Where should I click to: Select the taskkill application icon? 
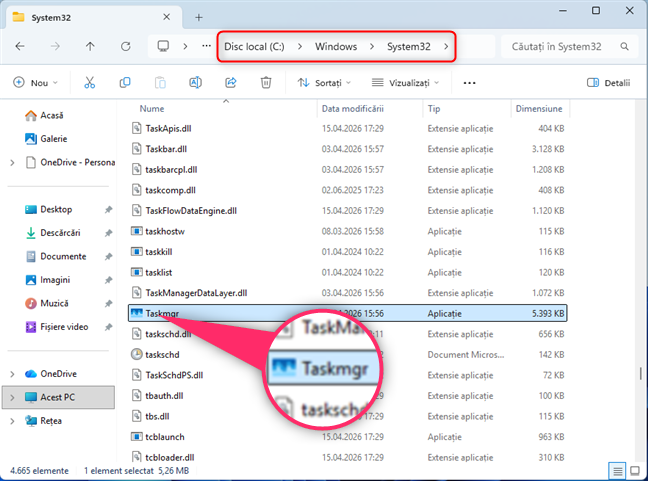tap(136, 252)
